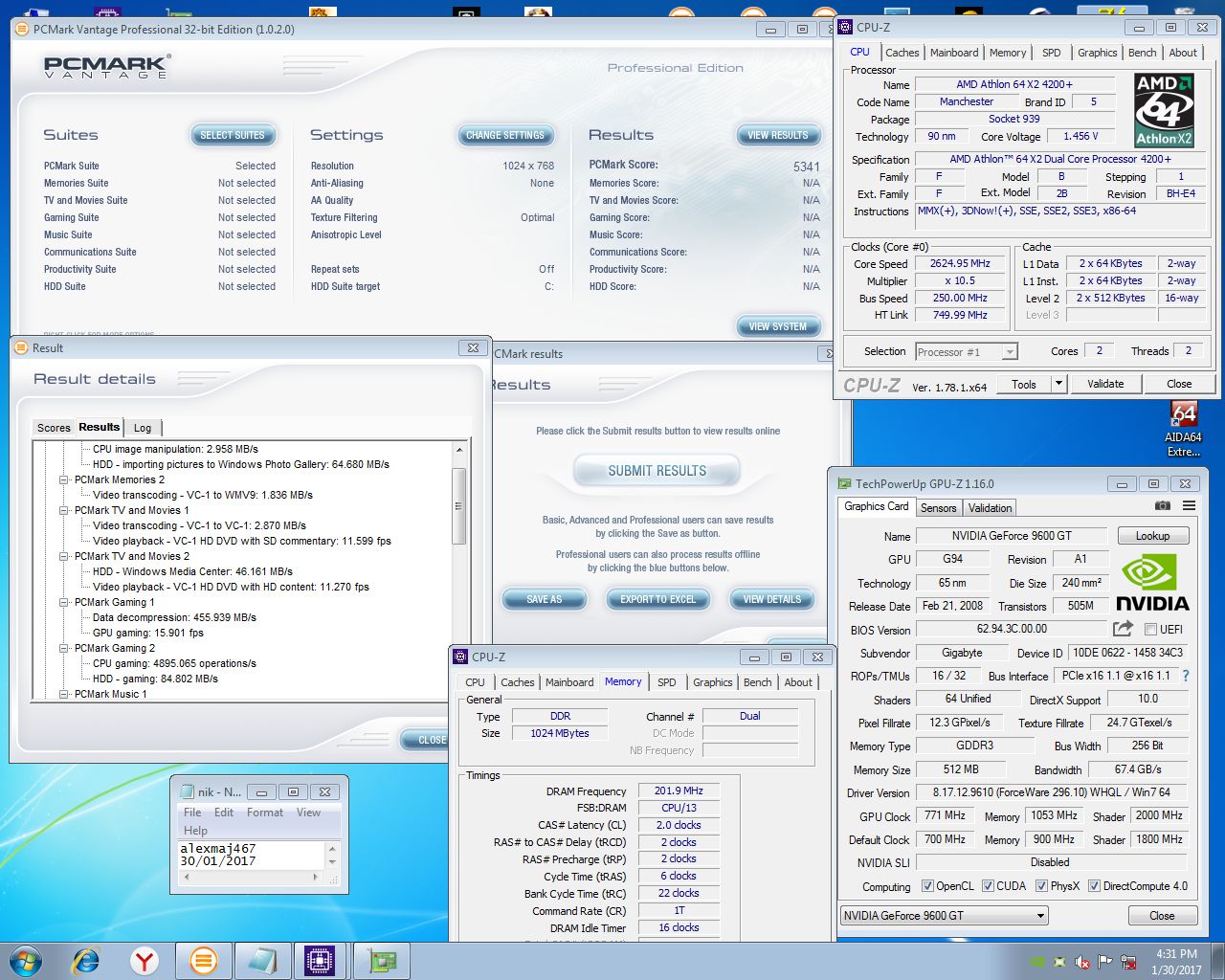Image resolution: width=1225 pixels, height=980 pixels.
Task: Click the CHANGE SETTINGS button
Action: pos(505,135)
